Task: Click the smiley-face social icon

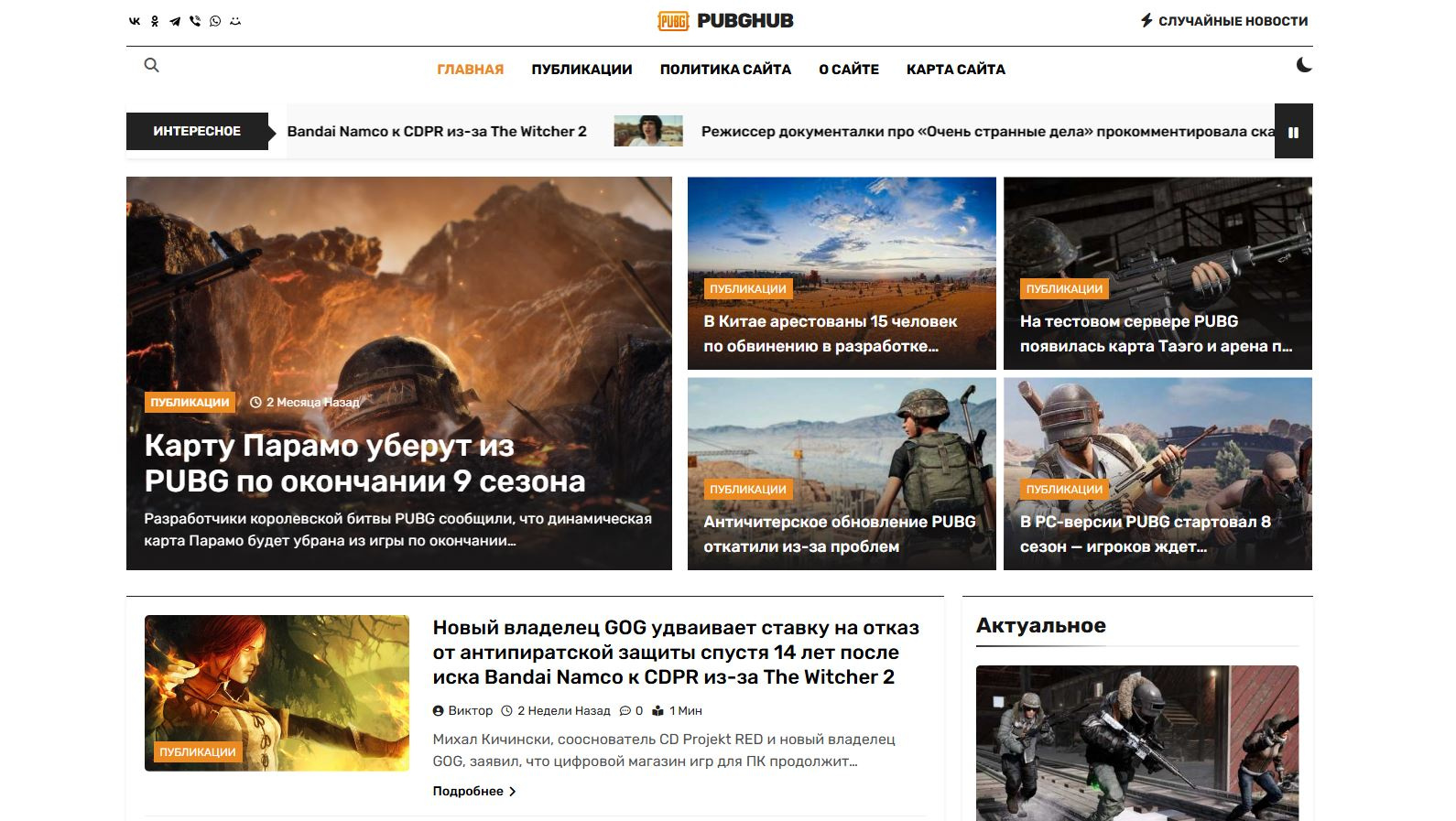Action: (x=235, y=21)
